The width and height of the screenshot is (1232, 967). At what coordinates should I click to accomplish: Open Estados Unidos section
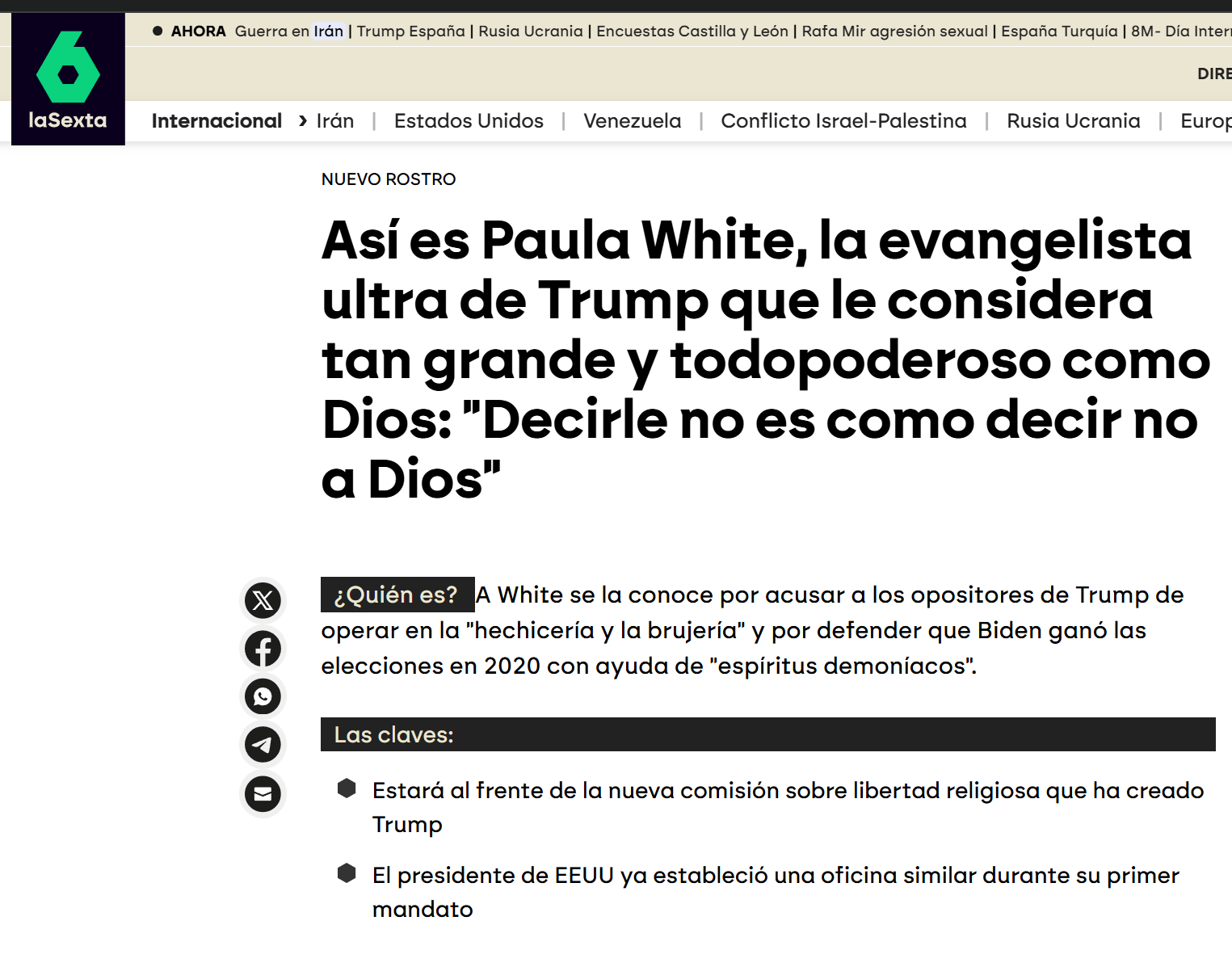click(x=469, y=121)
